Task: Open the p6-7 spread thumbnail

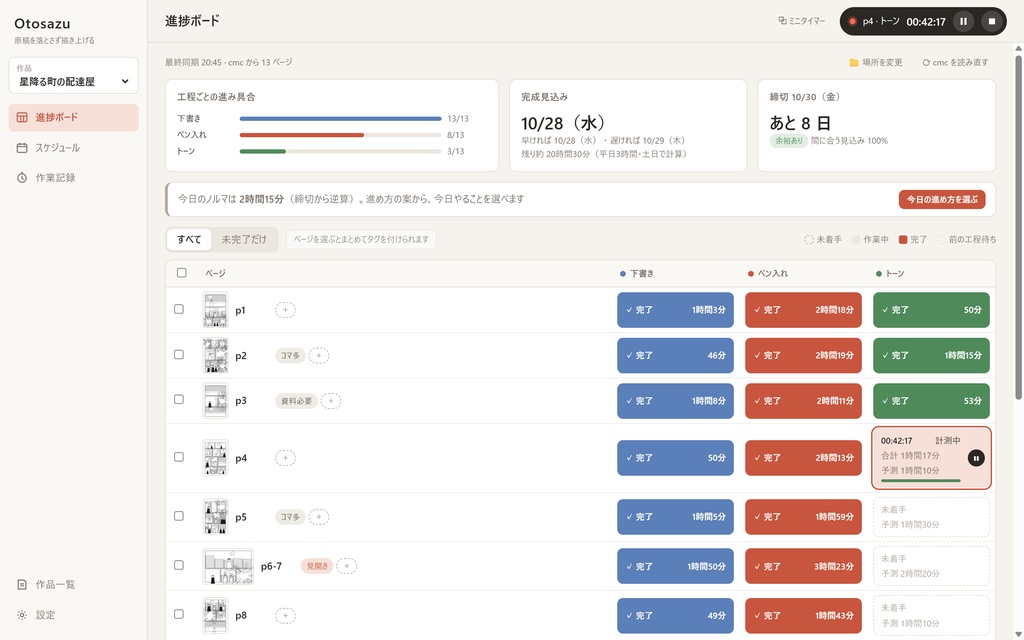Action: coord(228,566)
